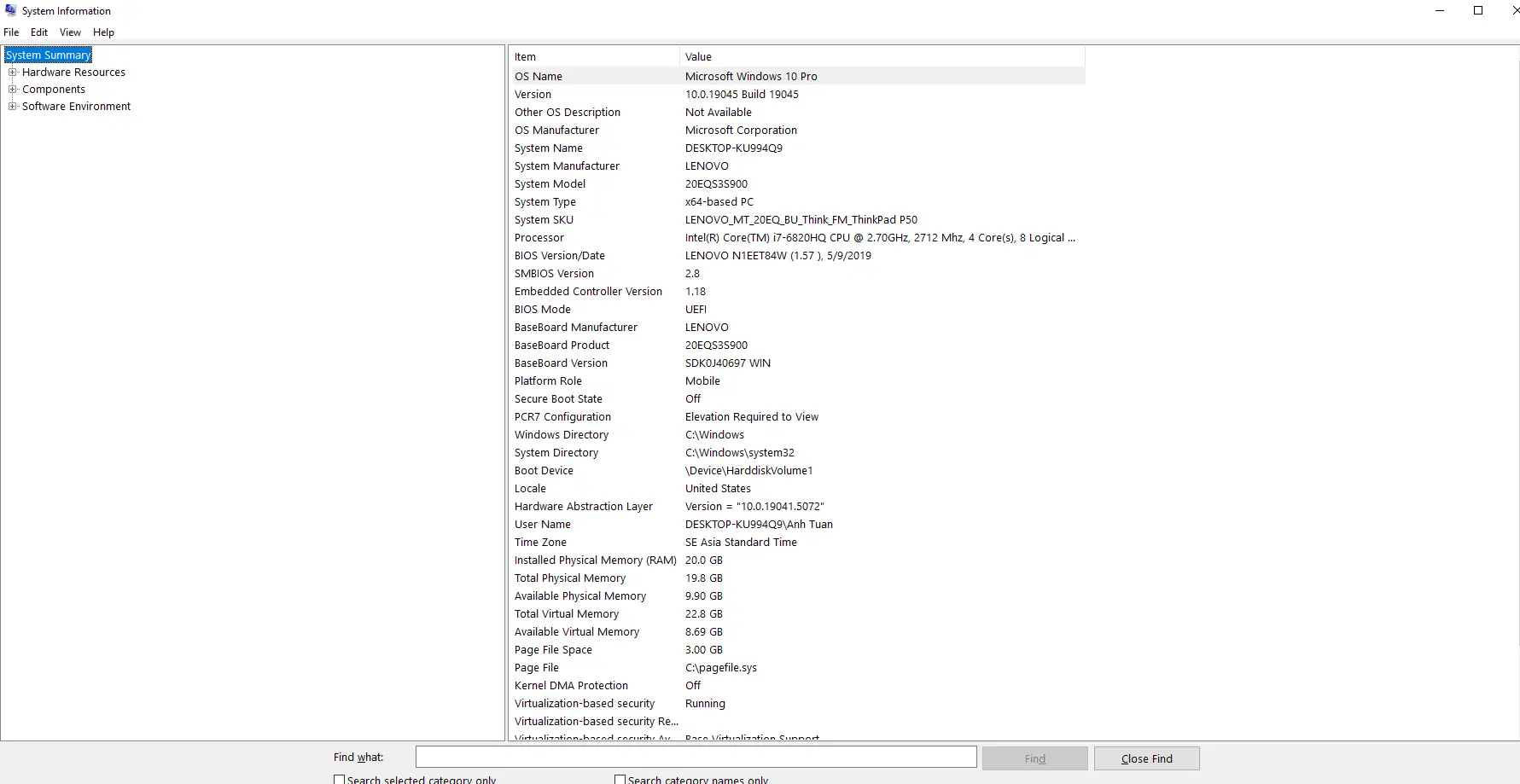Click the Find button
Viewport: 1520px width, 784px height.
click(x=1034, y=758)
